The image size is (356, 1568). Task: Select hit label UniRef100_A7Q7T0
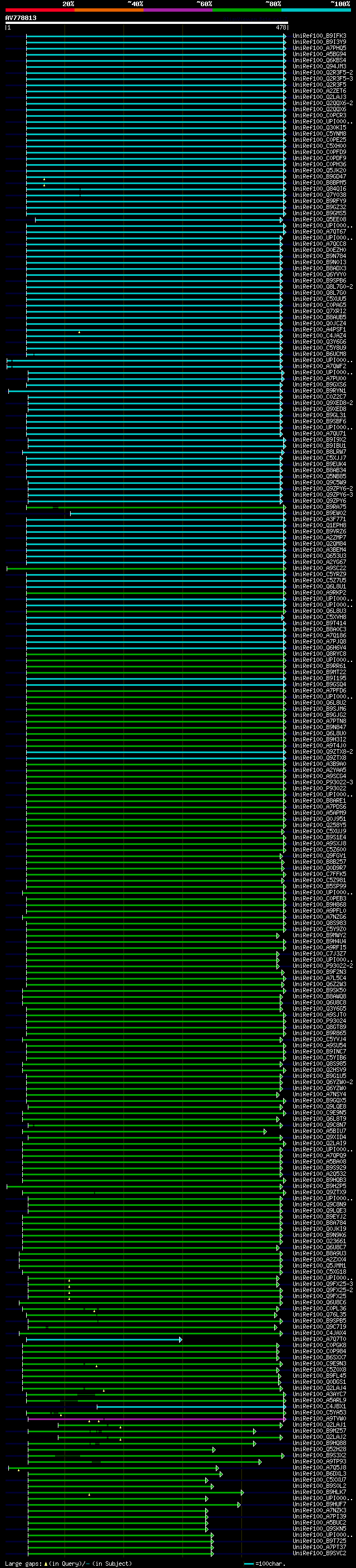[319, 1339]
